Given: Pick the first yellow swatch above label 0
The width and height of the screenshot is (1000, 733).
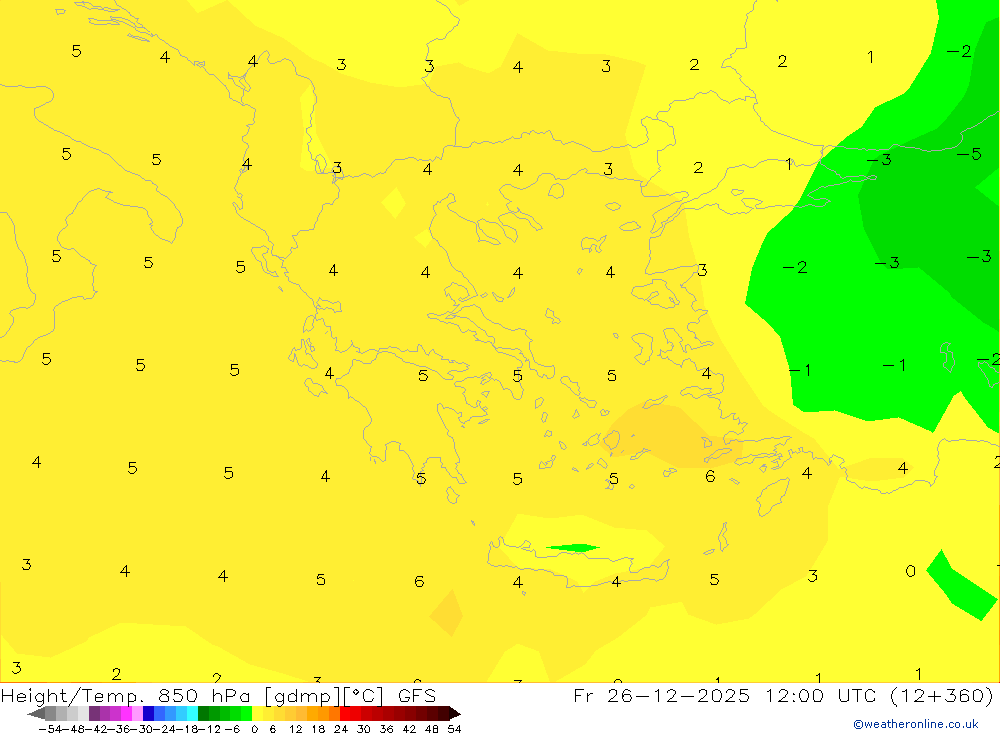Looking at the screenshot, I should (x=258, y=714).
